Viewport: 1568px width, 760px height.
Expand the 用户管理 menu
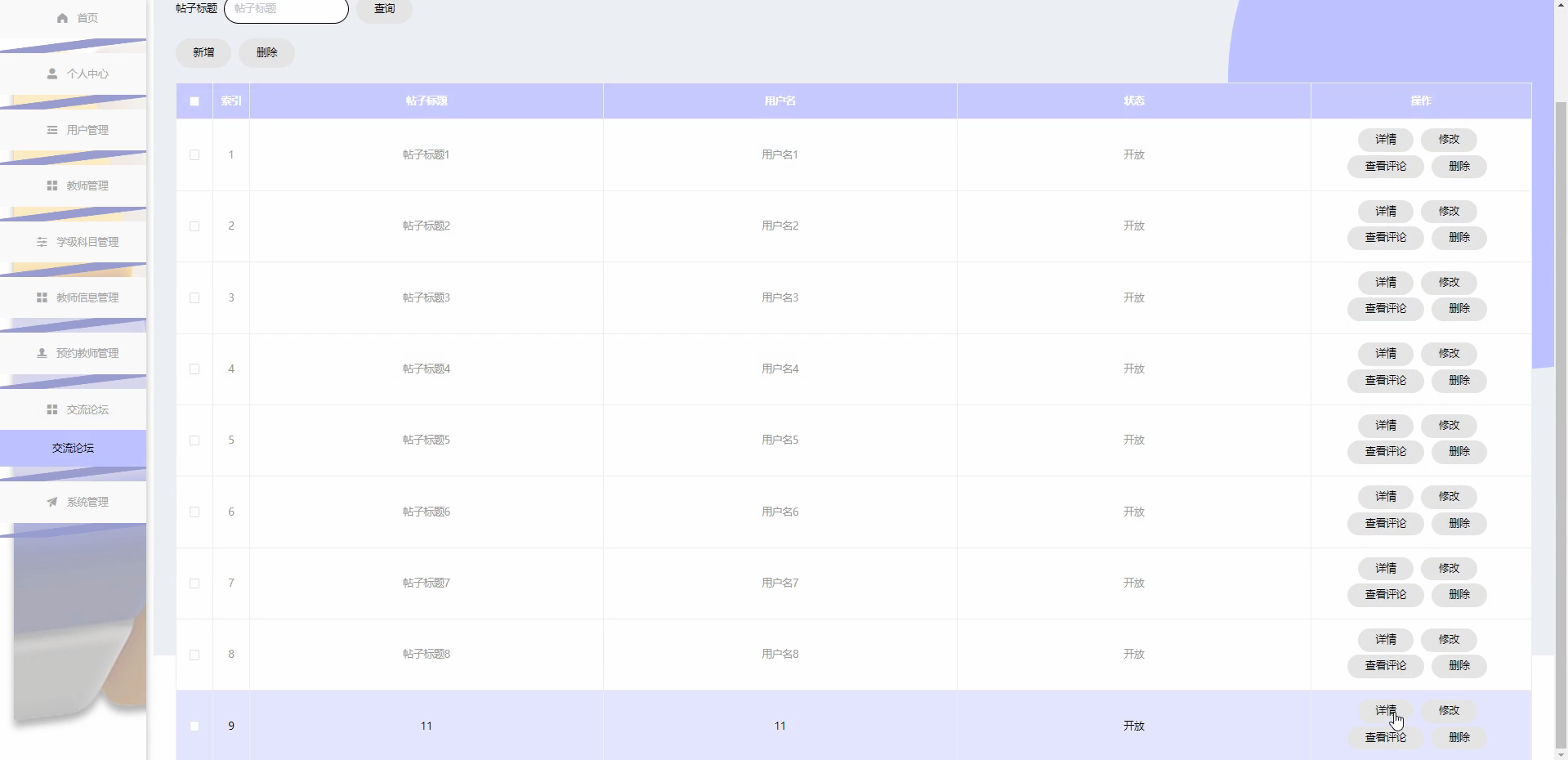[x=74, y=130]
